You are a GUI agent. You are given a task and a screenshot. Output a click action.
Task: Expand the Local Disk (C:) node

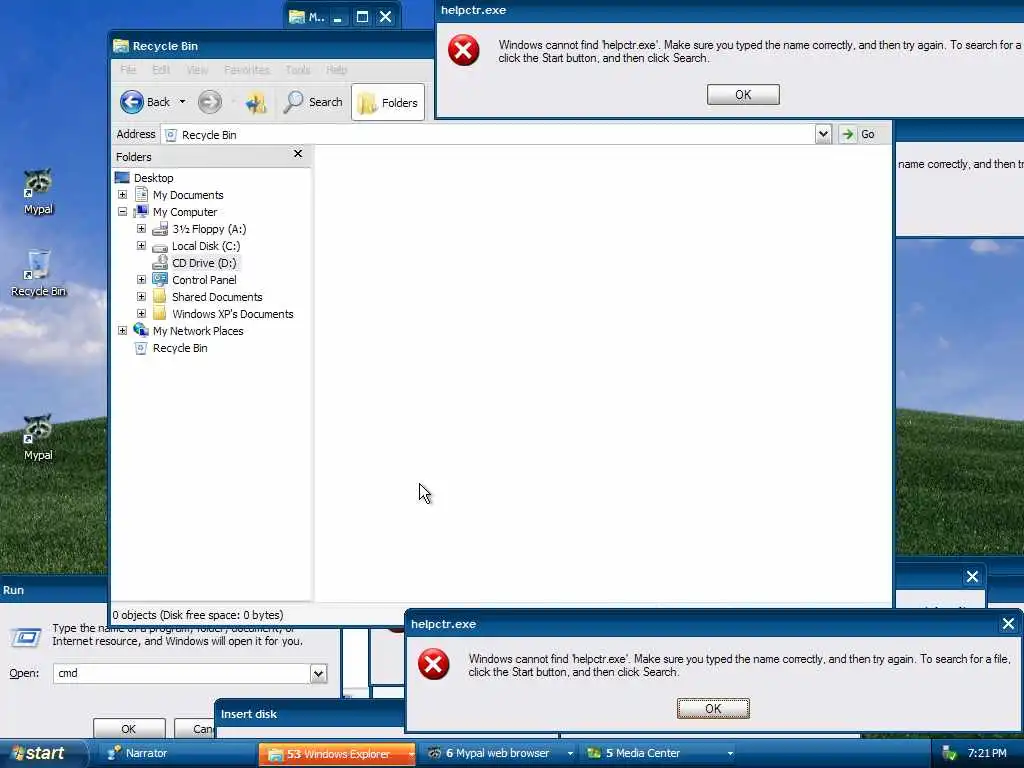[141, 246]
